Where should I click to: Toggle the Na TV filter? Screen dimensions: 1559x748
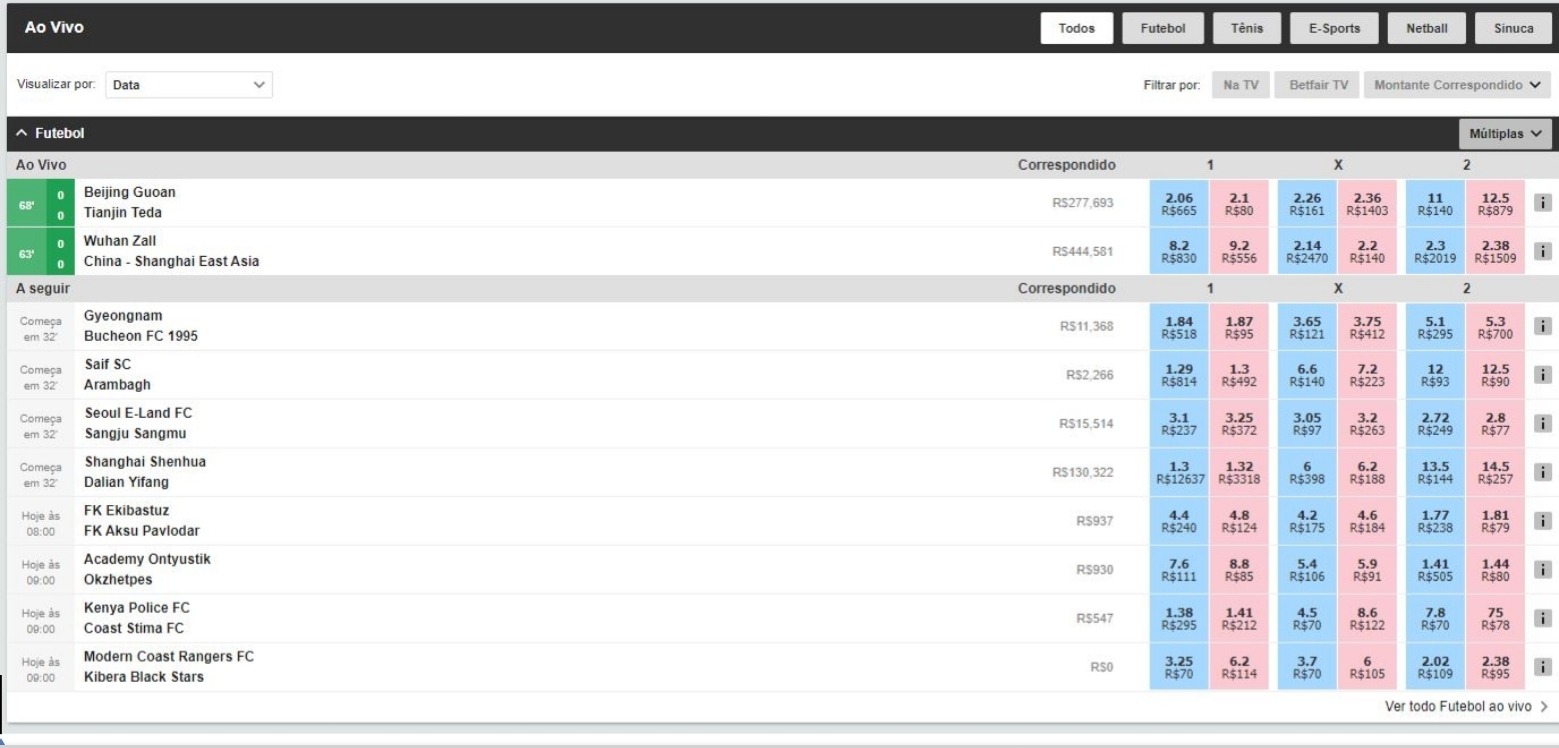pos(1240,86)
